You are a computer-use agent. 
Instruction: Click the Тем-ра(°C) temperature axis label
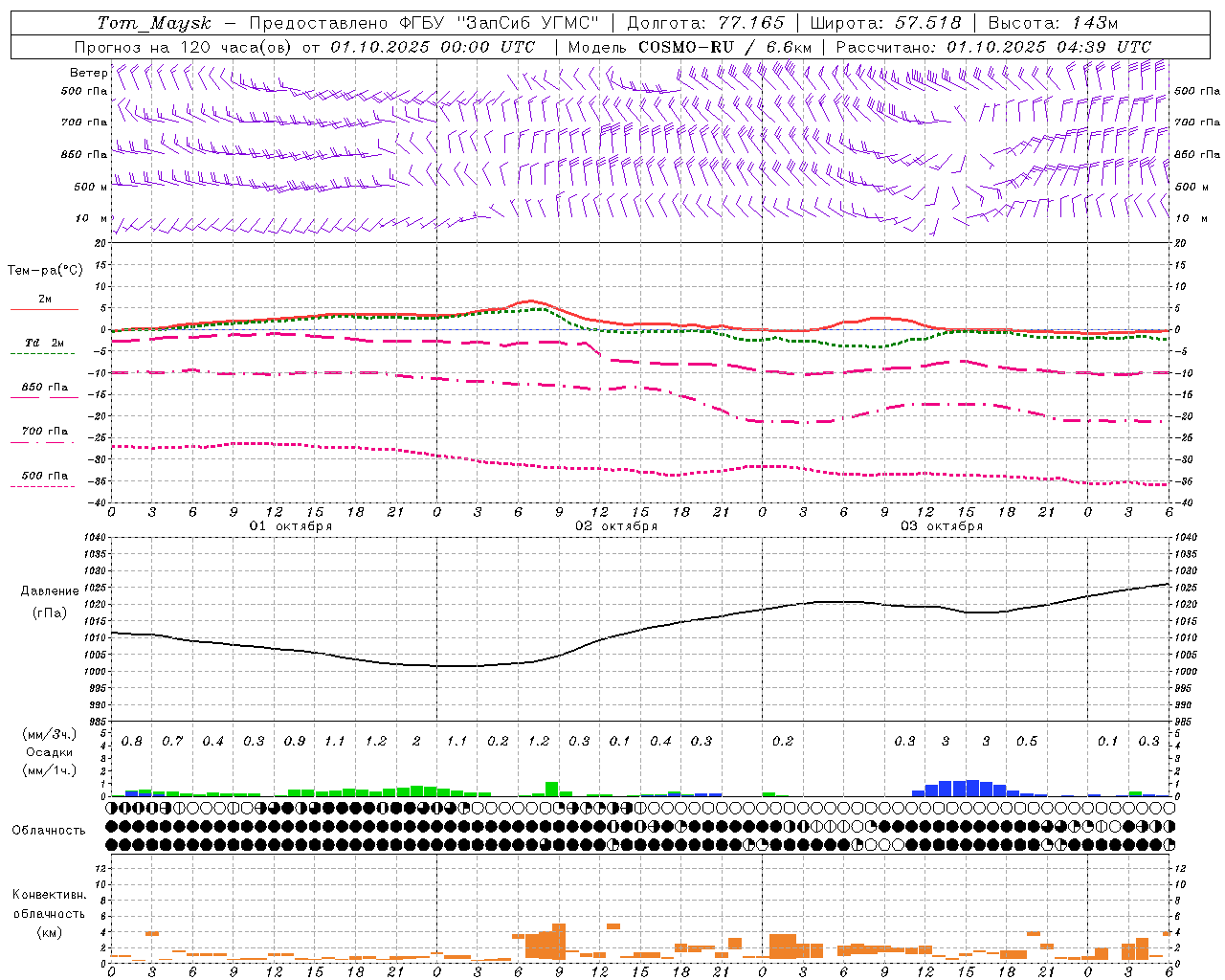tap(45, 271)
